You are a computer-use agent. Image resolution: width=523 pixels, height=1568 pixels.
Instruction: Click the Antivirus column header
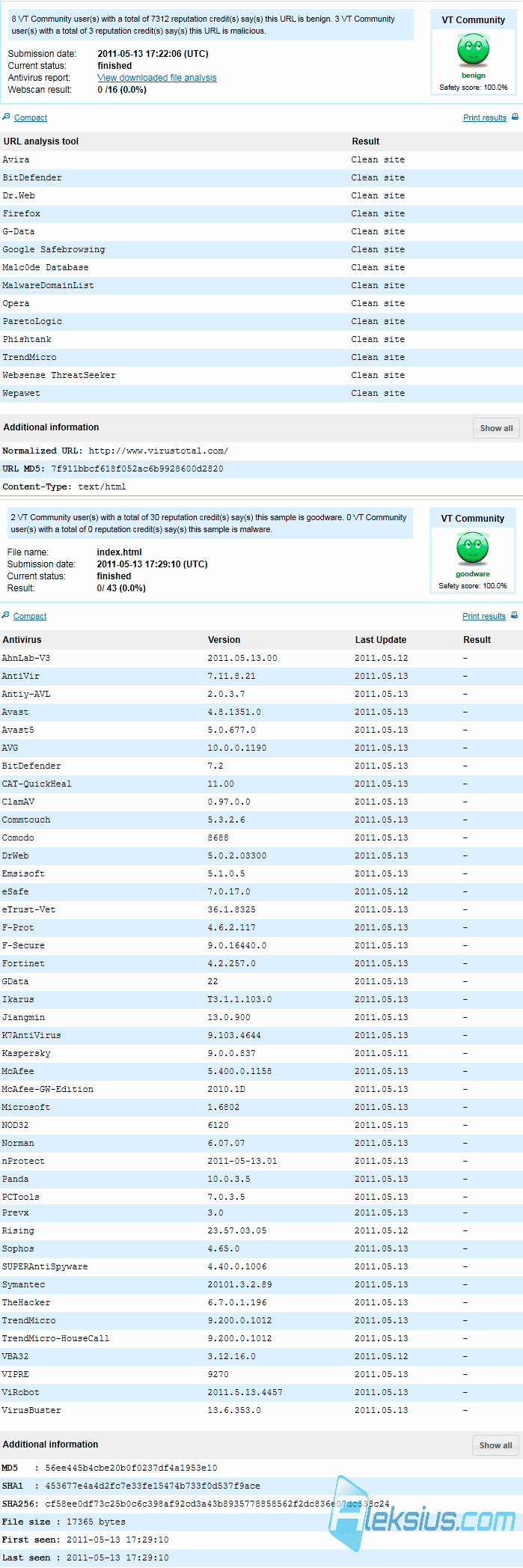(x=22, y=640)
